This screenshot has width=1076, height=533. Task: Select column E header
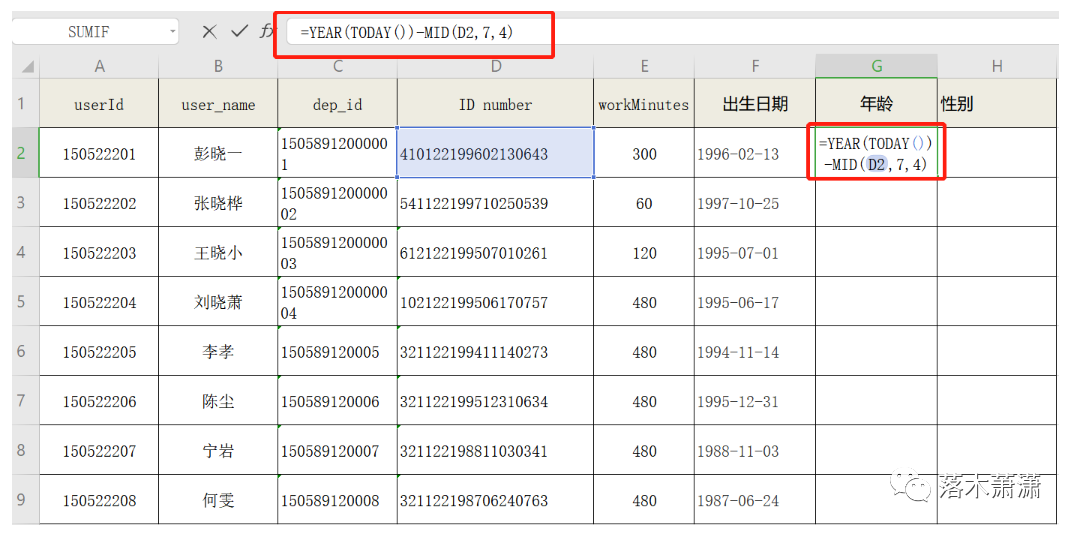click(x=644, y=67)
